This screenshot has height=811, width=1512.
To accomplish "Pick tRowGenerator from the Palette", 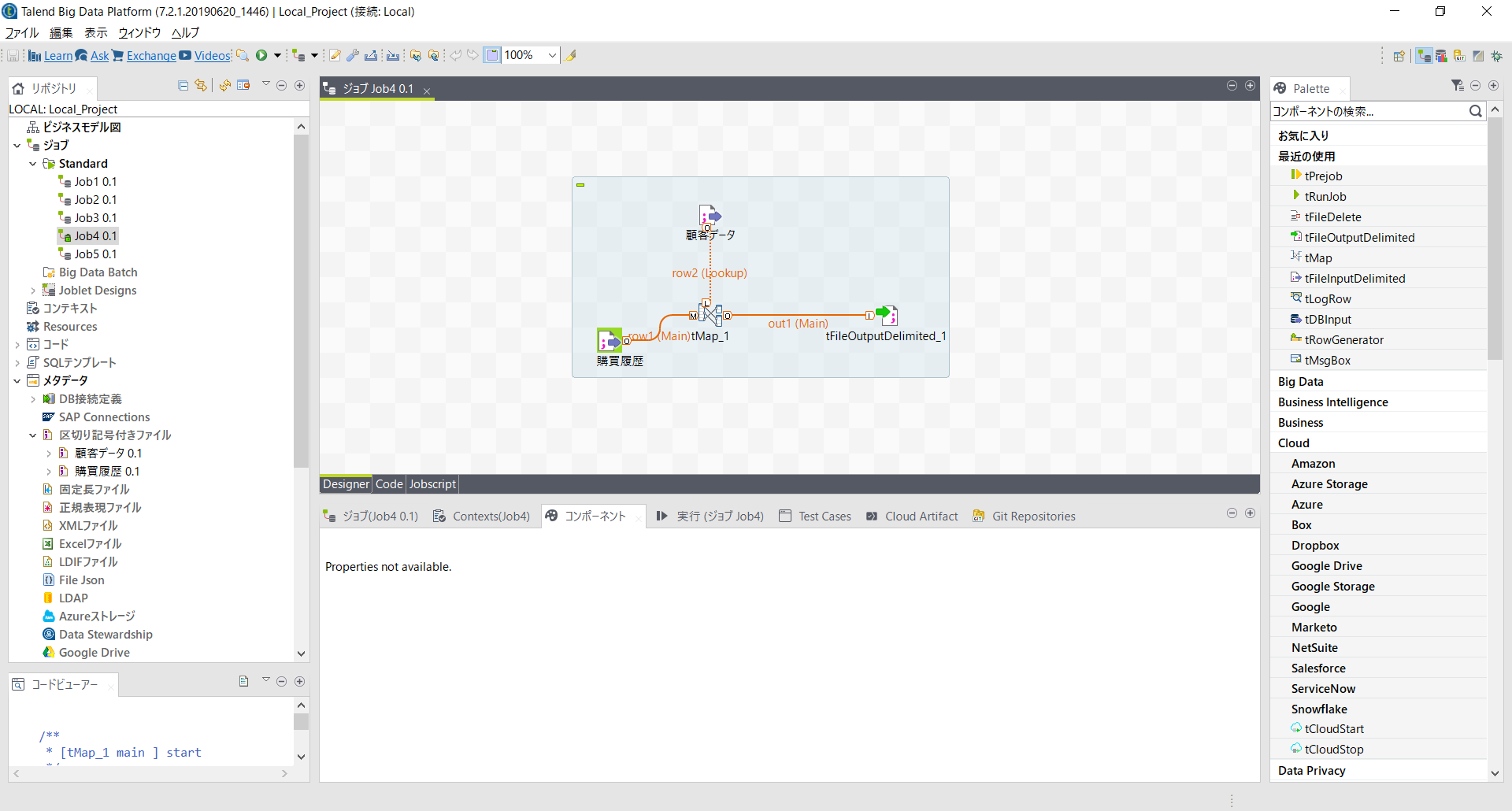I will coord(1343,340).
